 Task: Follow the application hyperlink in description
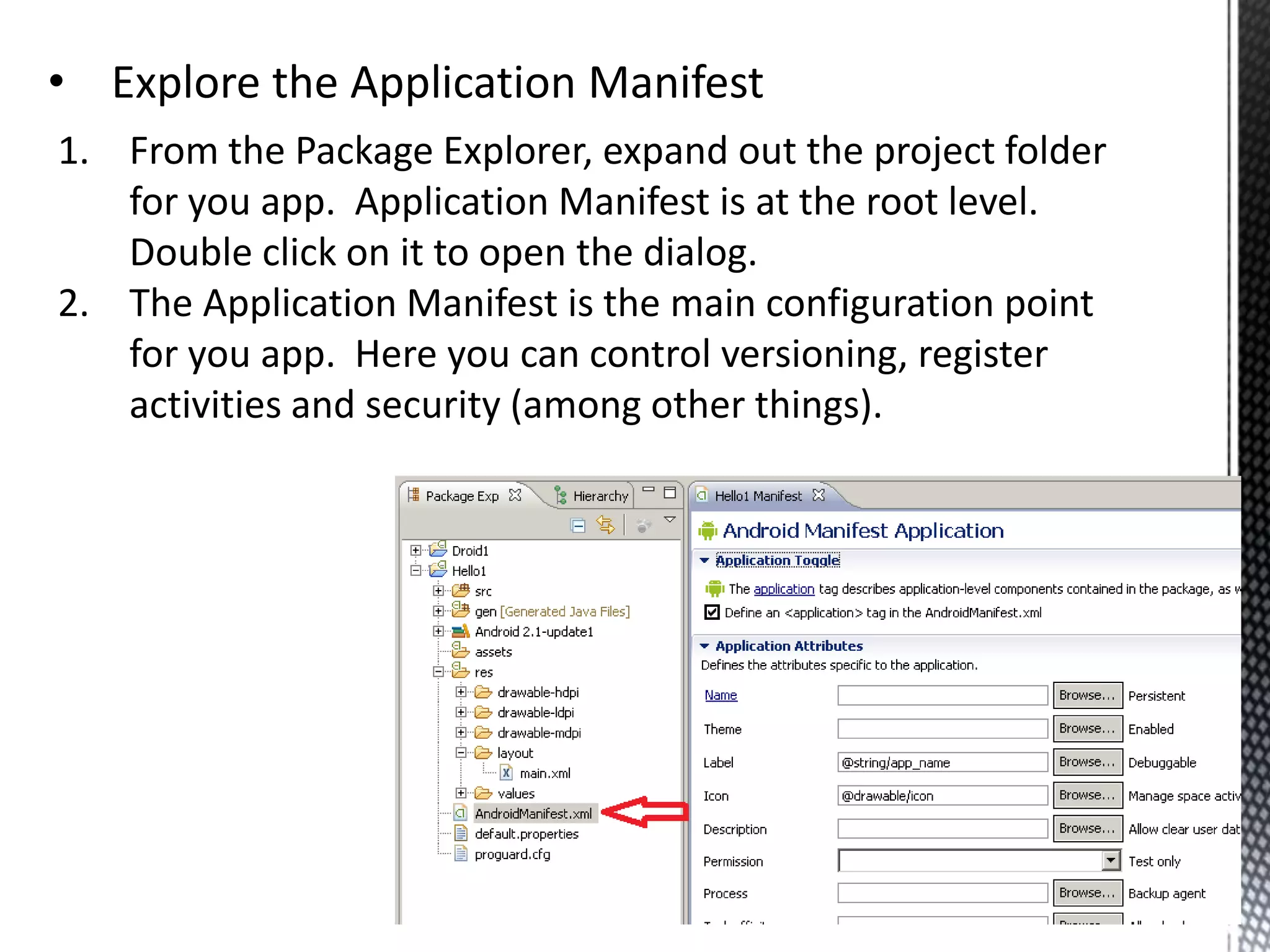783,589
